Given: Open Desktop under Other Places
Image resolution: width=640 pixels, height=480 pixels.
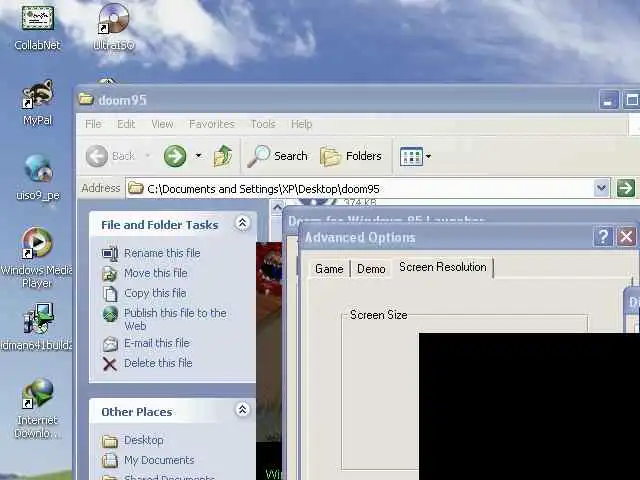Looking at the screenshot, I should [x=144, y=440].
